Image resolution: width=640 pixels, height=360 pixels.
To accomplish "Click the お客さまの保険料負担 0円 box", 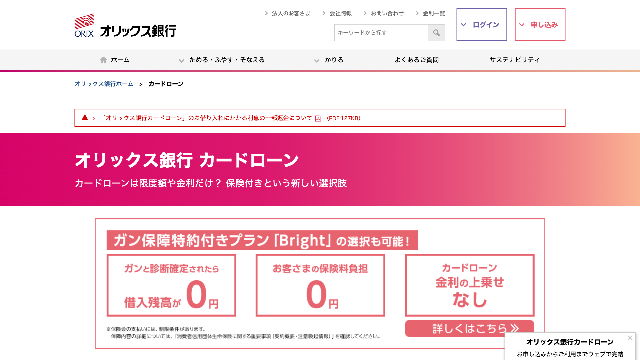I will click(x=320, y=285).
